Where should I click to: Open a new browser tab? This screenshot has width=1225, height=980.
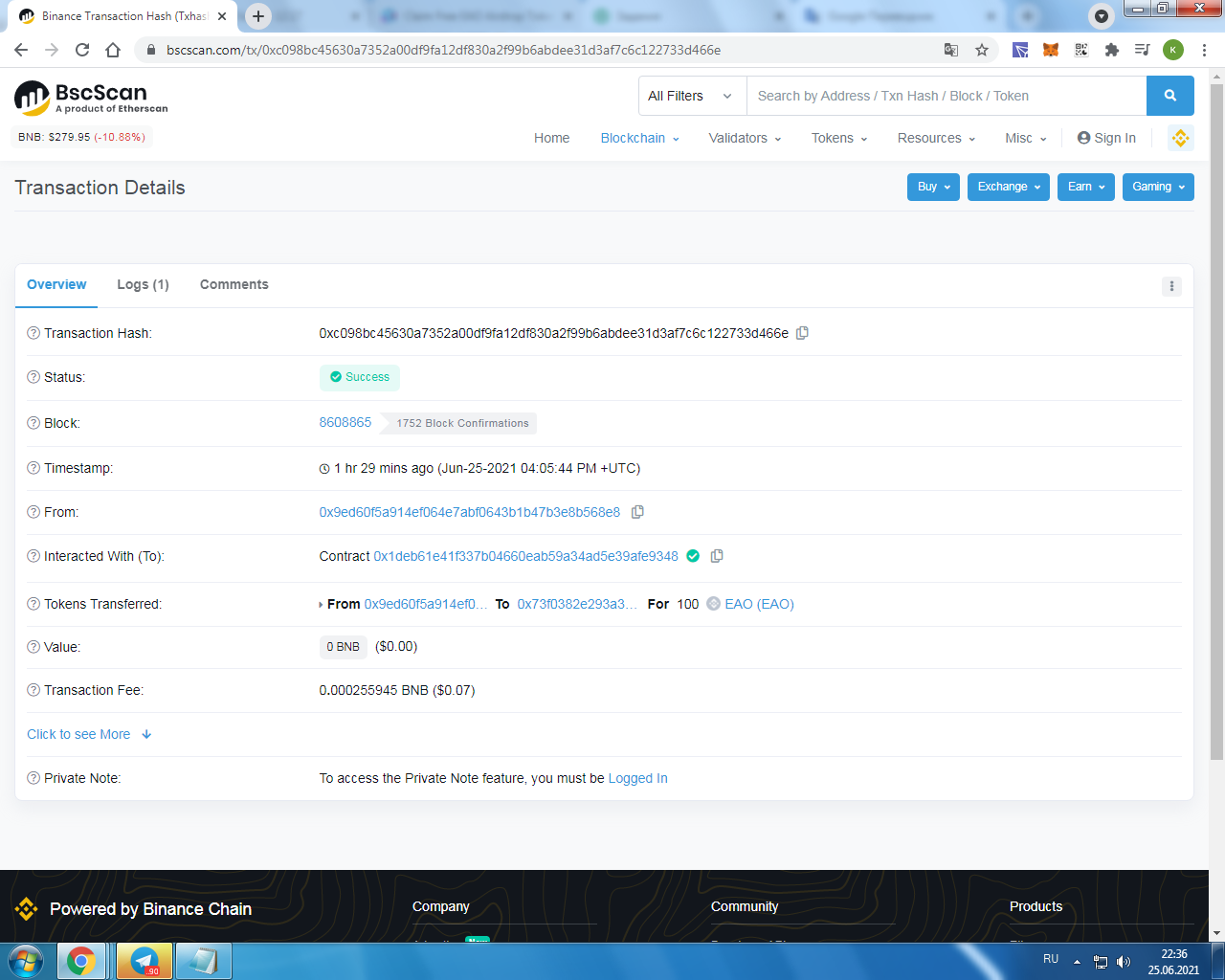pos(258,16)
